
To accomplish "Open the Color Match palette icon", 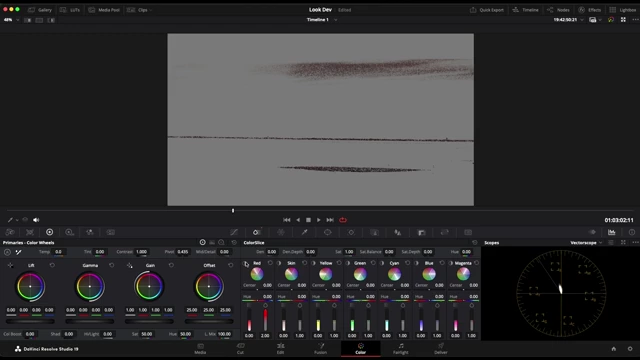I will (30, 232).
